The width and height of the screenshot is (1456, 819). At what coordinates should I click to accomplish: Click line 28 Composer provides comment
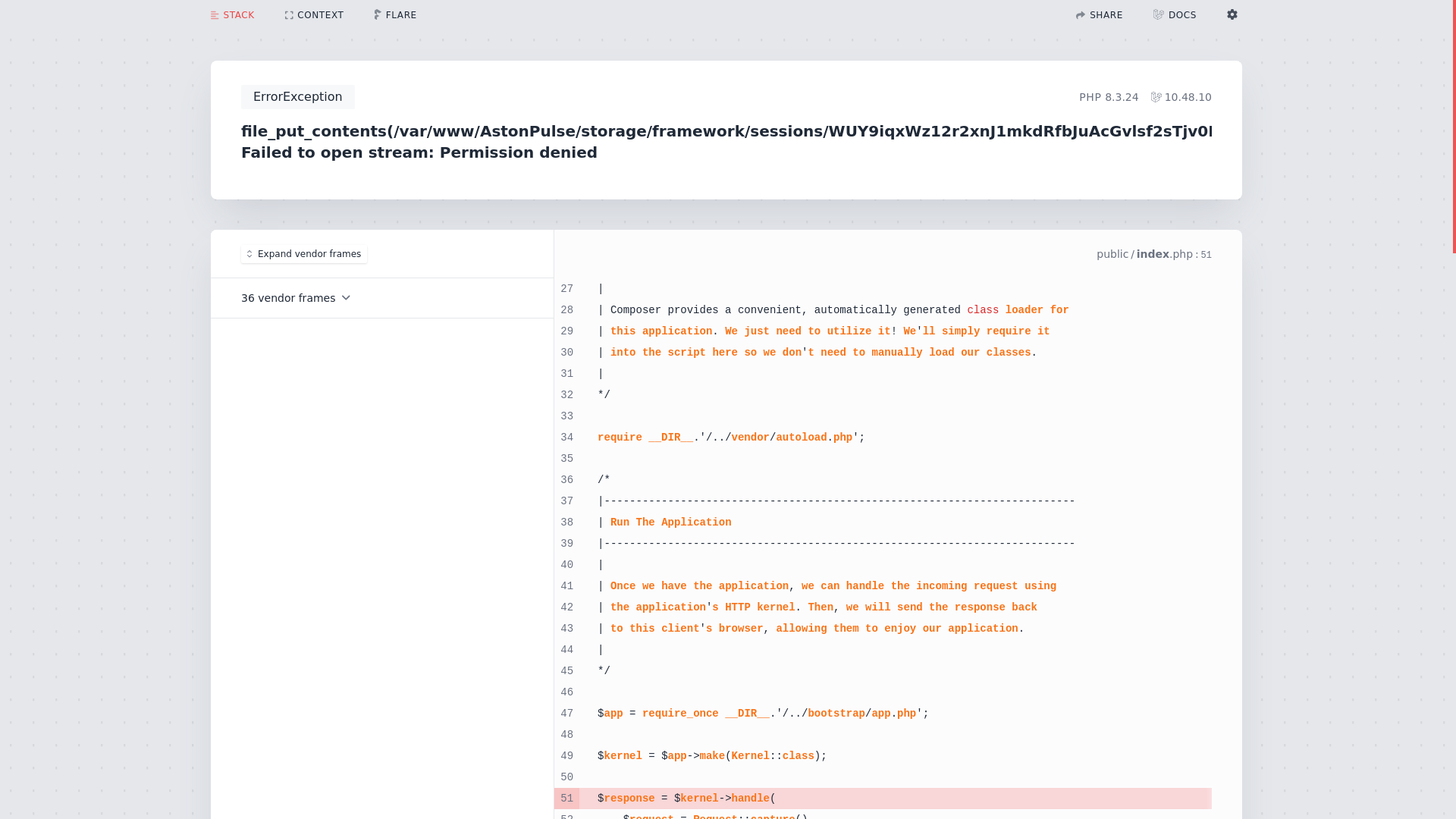click(833, 310)
